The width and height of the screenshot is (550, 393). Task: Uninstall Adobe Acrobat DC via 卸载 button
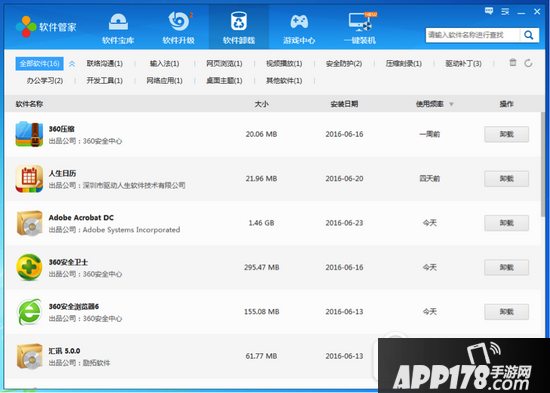(507, 223)
